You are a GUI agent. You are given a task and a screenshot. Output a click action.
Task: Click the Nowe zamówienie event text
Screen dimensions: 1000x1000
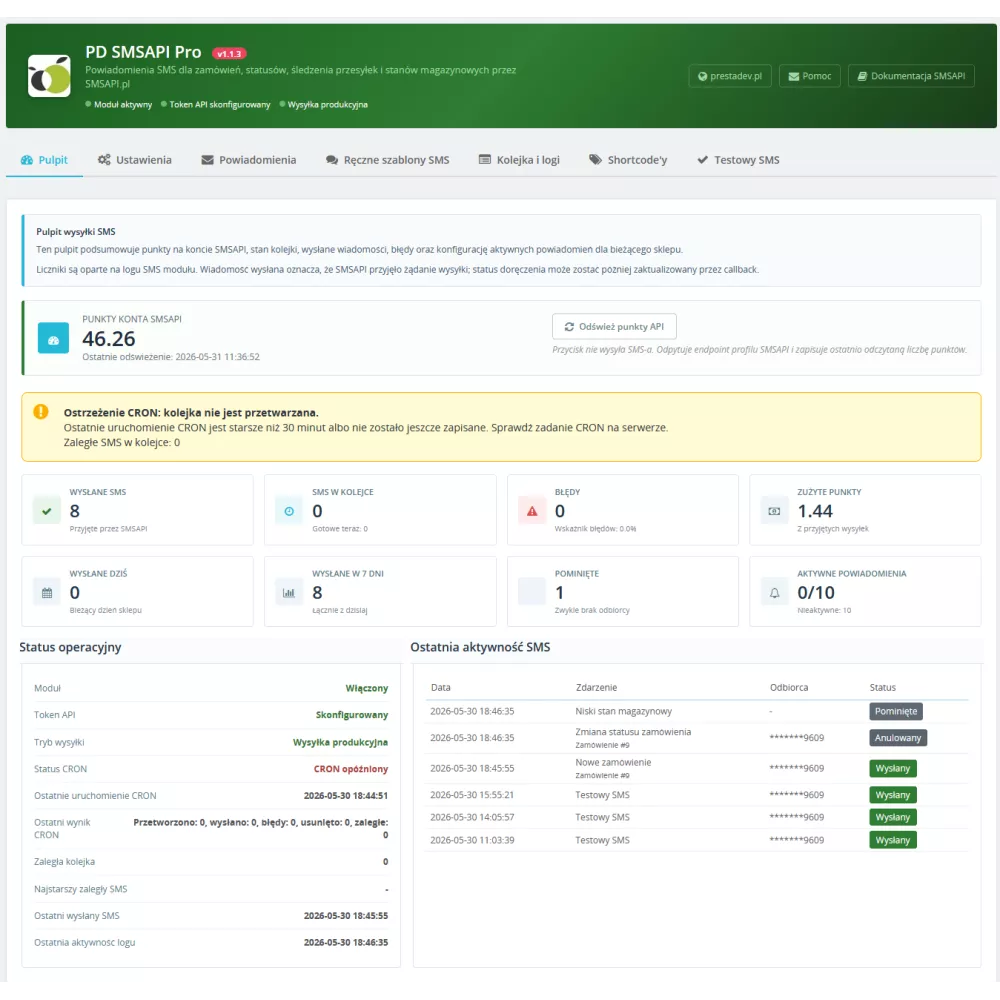click(x=614, y=763)
